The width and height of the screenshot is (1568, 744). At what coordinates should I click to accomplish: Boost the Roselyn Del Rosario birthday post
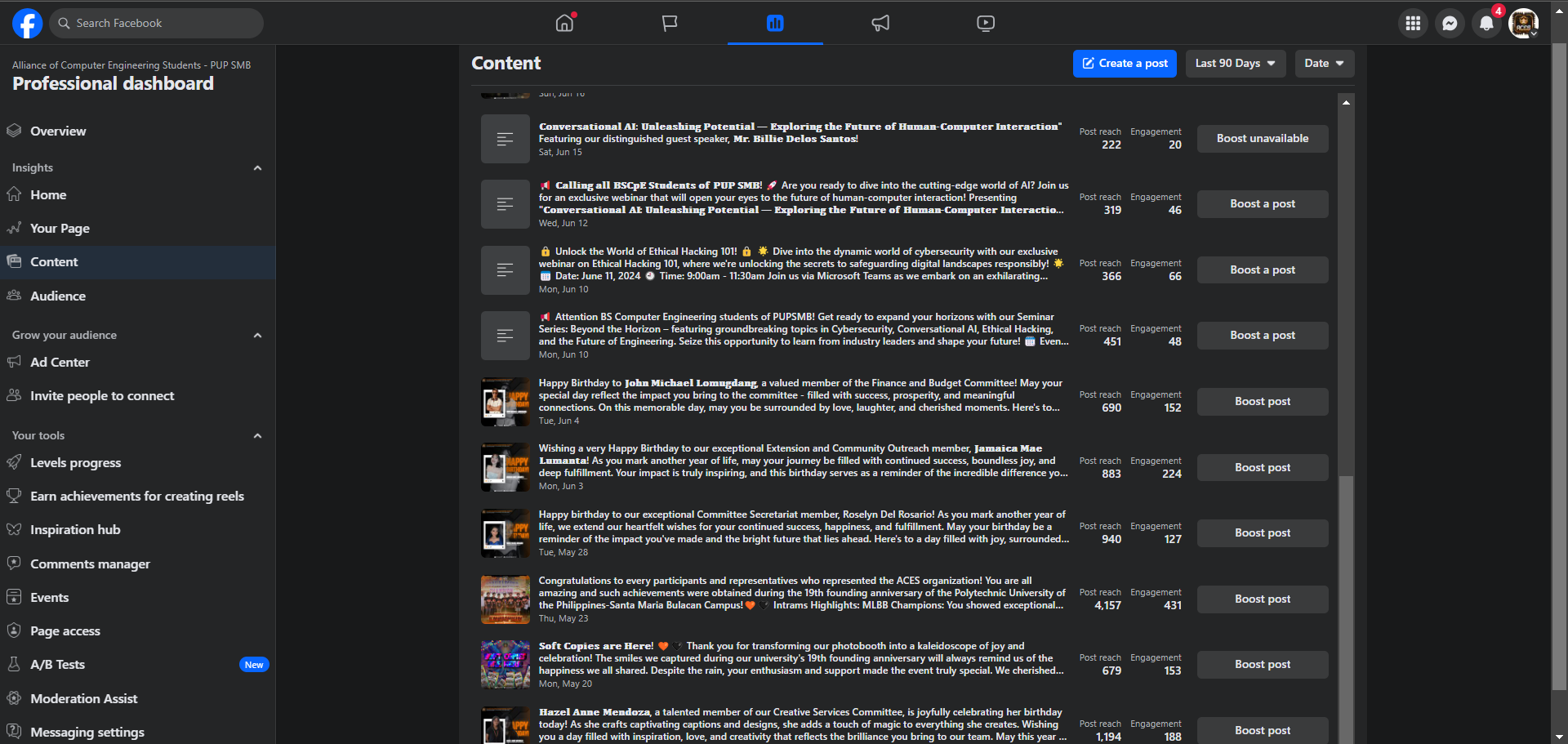point(1263,533)
